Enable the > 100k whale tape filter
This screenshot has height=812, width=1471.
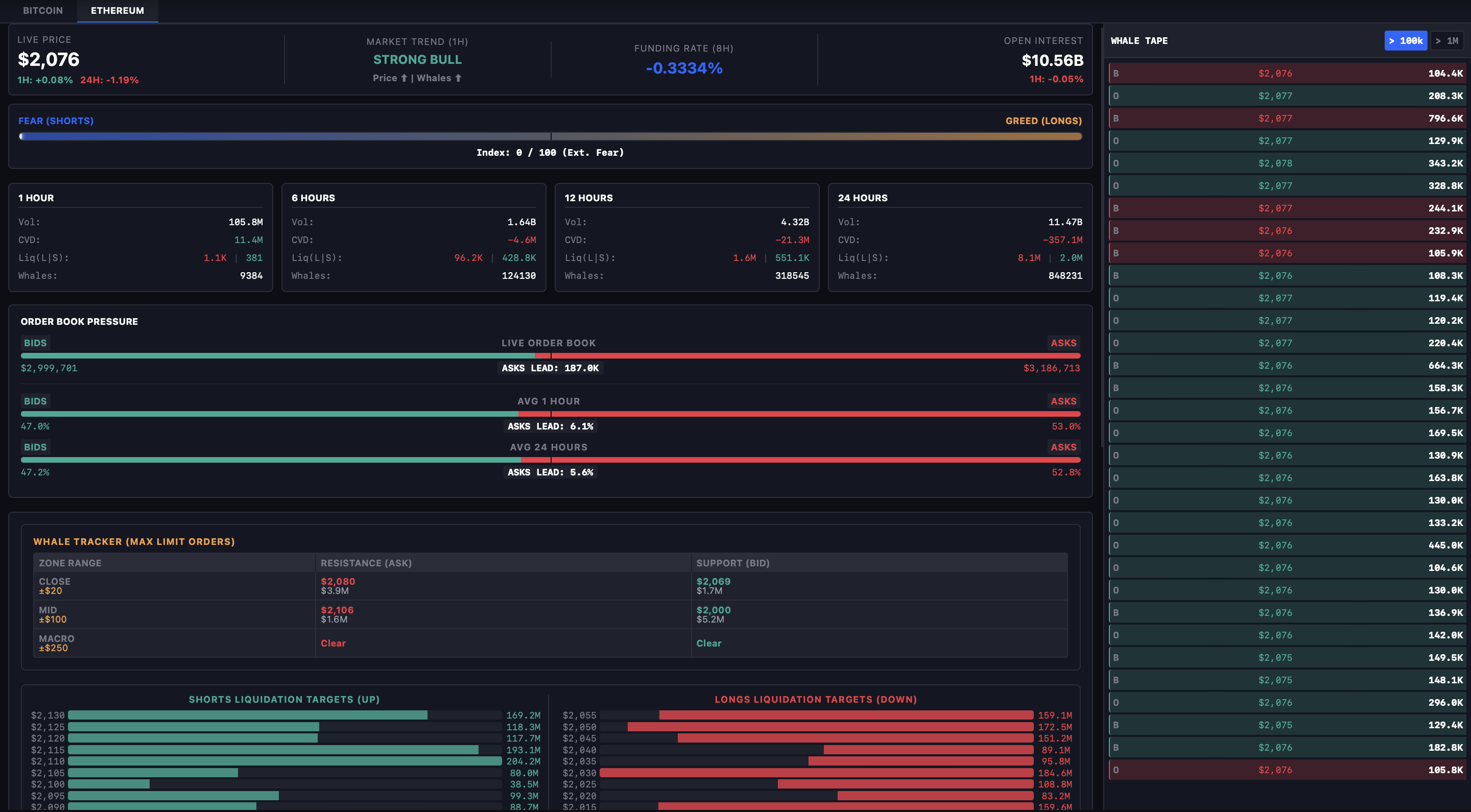pos(1405,40)
